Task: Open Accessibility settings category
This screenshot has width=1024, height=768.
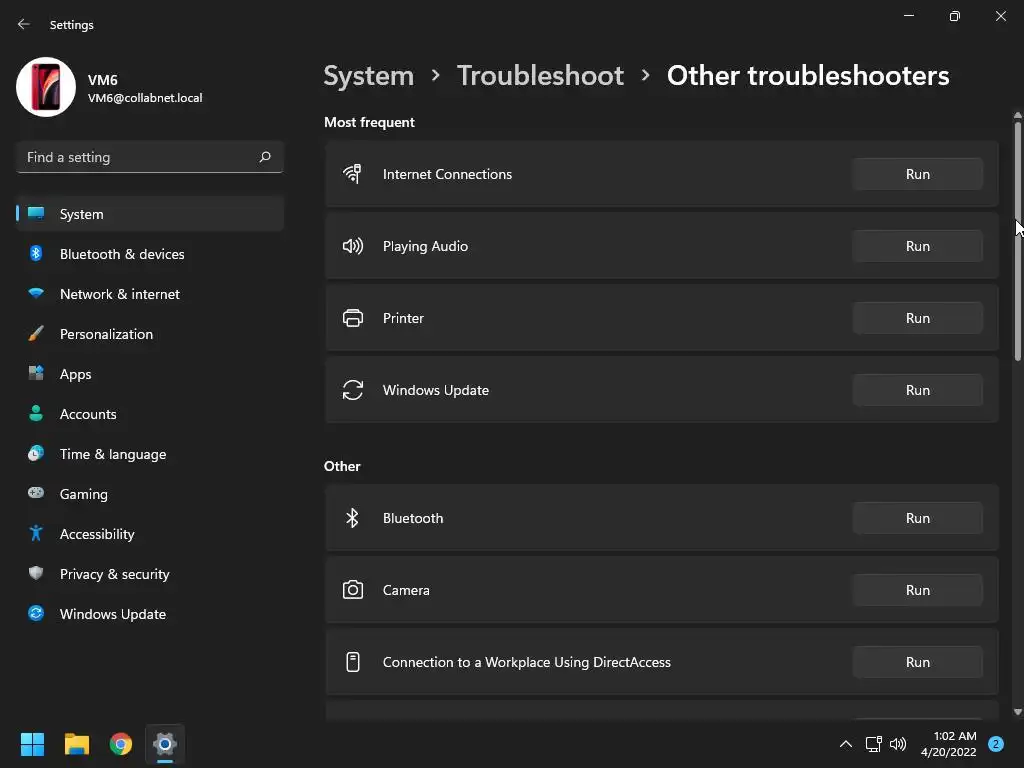Action: 97,534
